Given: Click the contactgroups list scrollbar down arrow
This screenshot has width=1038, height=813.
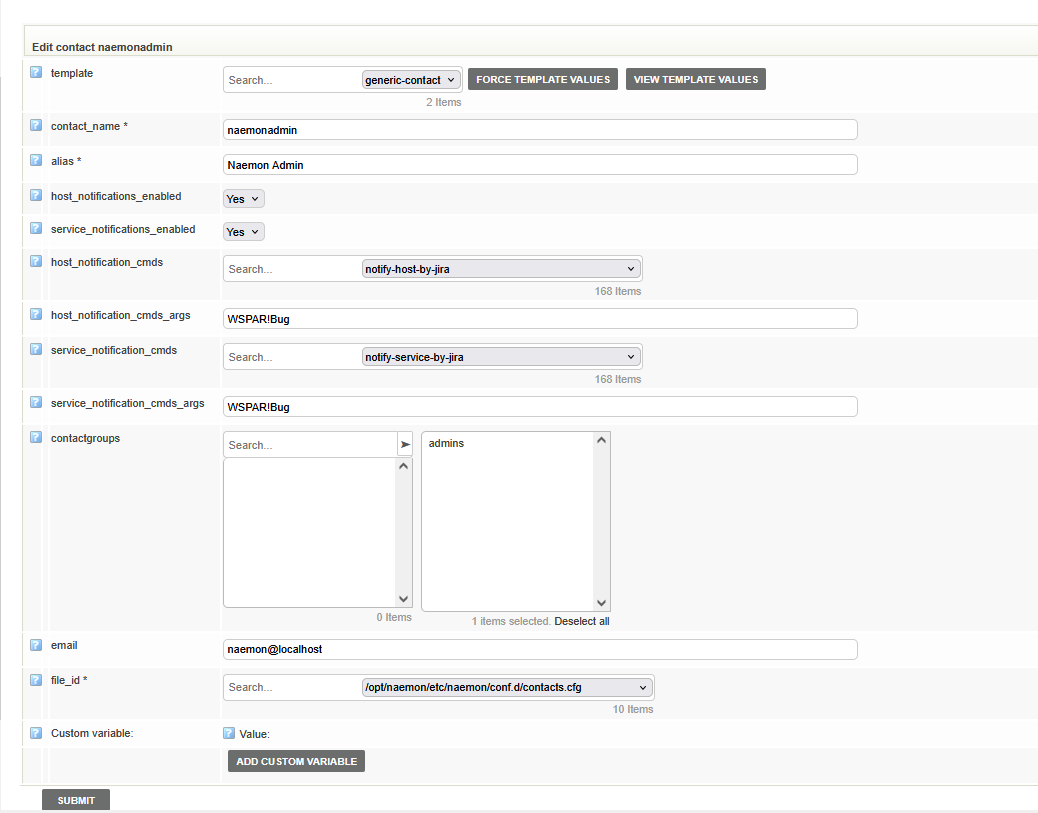Looking at the screenshot, I should [404, 599].
